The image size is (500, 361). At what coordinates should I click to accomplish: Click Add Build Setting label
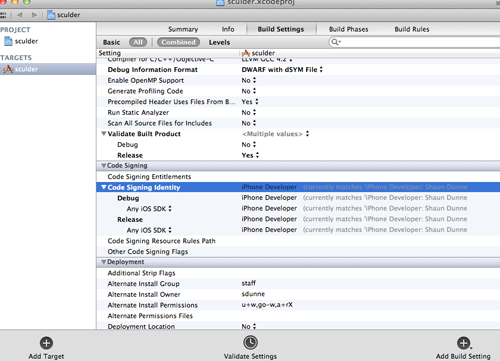click(463, 356)
